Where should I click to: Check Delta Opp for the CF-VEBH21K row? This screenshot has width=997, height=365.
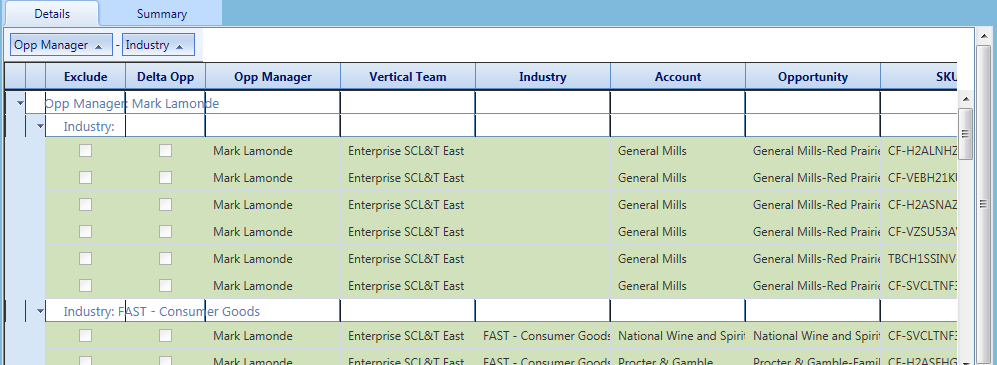(x=165, y=177)
